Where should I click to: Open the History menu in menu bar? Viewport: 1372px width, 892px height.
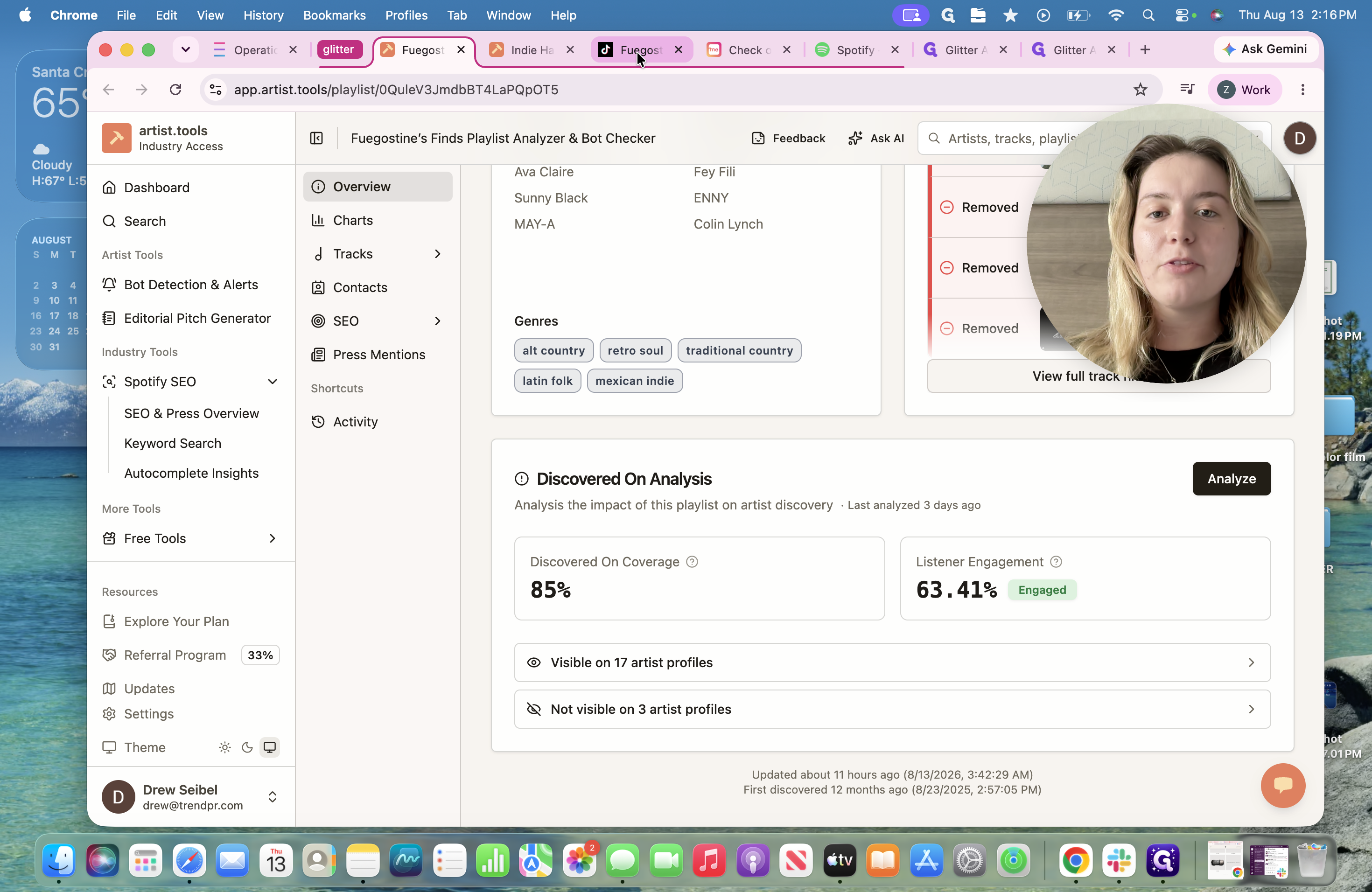pos(264,15)
